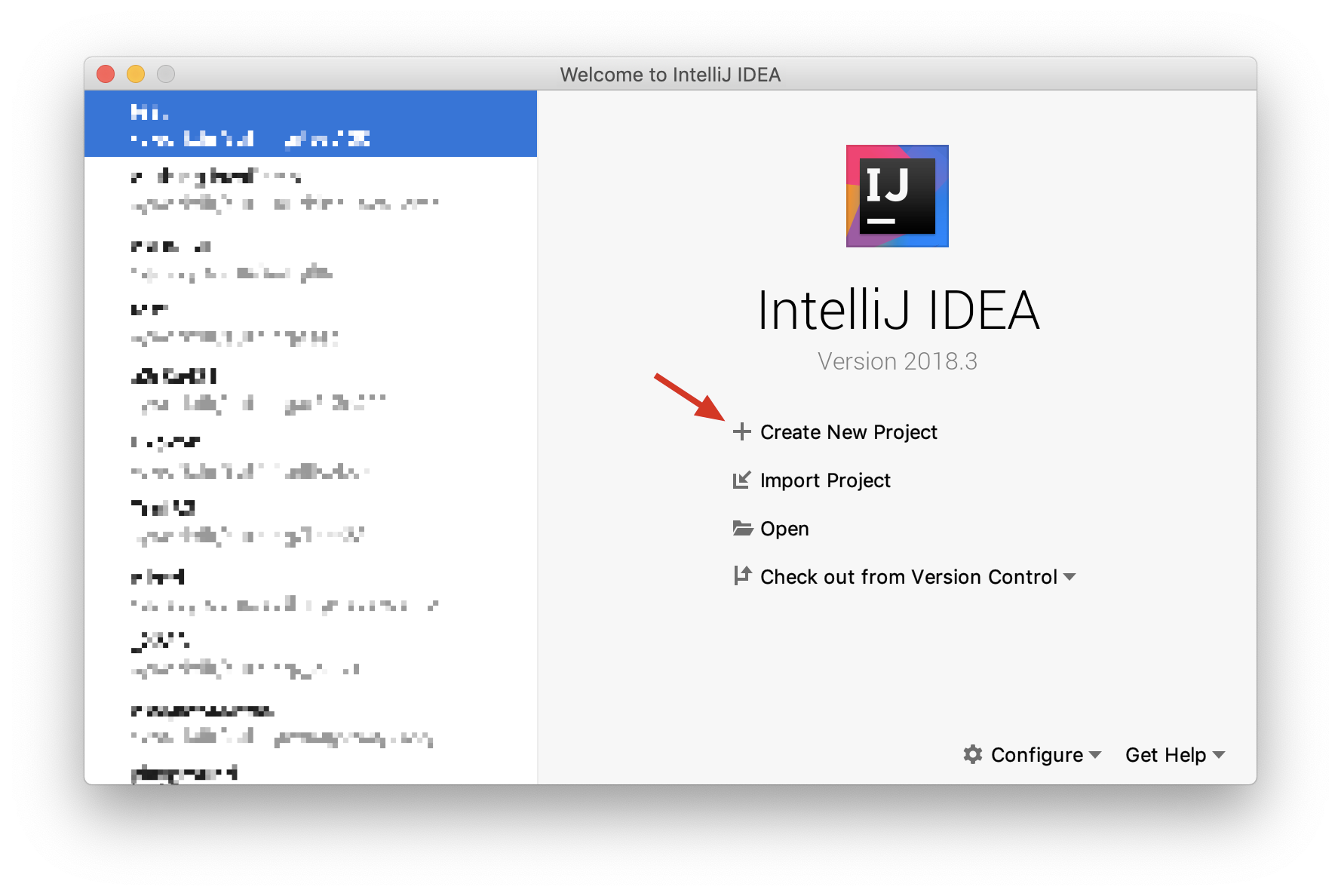Select the Create New Project text
The width and height of the screenshot is (1341, 896).
pyautogui.click(x=848, y=432)
